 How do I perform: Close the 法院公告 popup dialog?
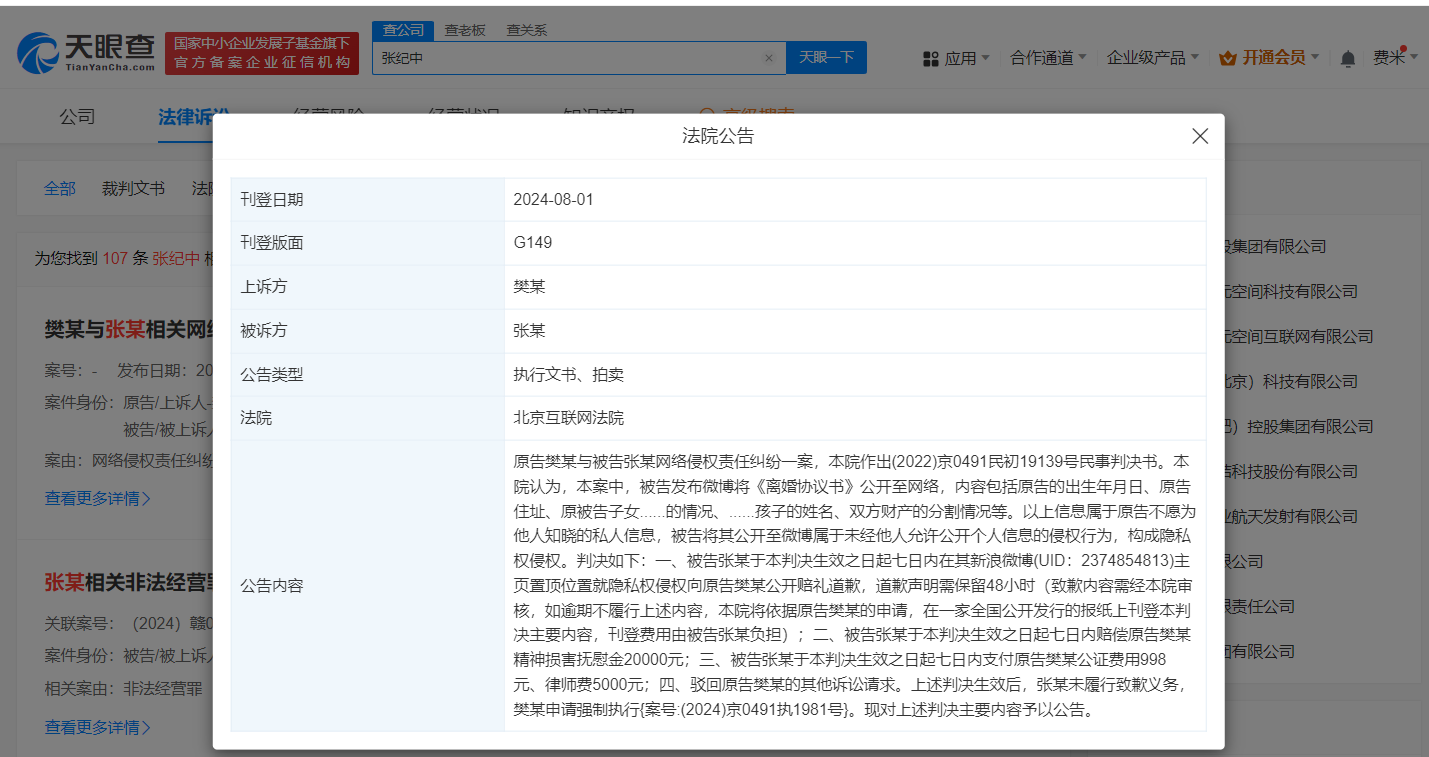(1199, 136)
